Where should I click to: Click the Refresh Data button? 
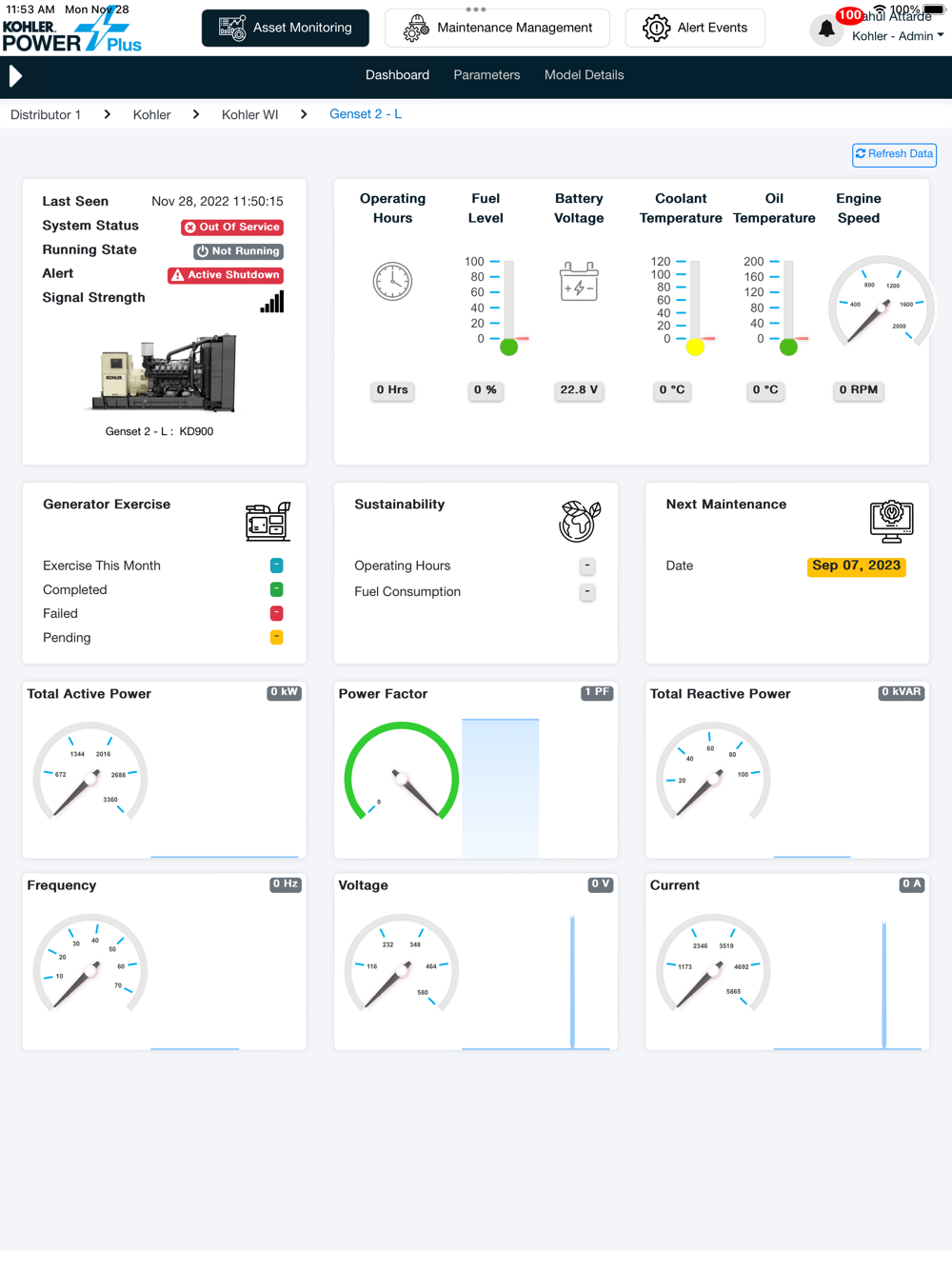coord(894,154)
